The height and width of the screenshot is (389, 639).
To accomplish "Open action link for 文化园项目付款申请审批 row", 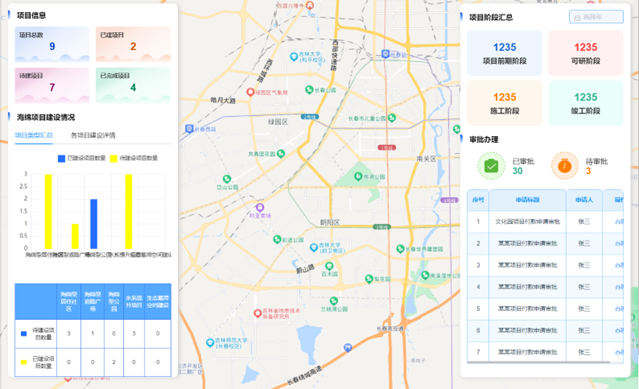I will coord(619,222).
